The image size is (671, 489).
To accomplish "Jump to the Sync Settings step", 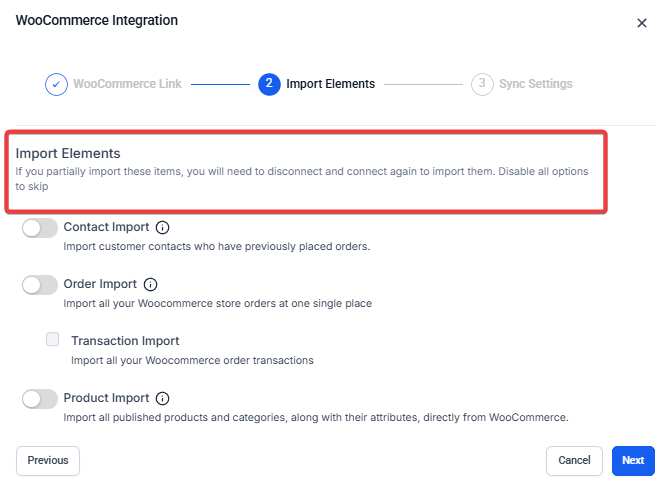I will coord(538,84).
